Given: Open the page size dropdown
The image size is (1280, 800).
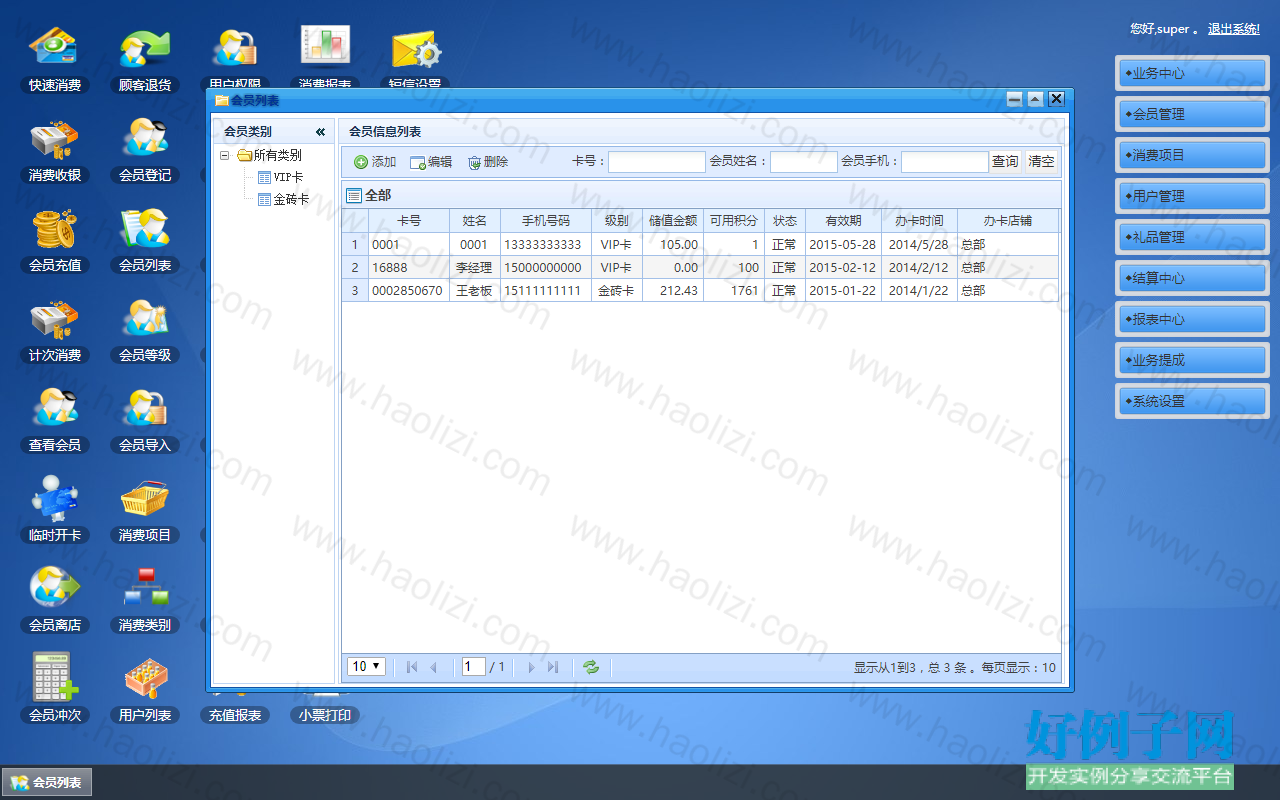Looking at the screenshot, I should (366, 667).
